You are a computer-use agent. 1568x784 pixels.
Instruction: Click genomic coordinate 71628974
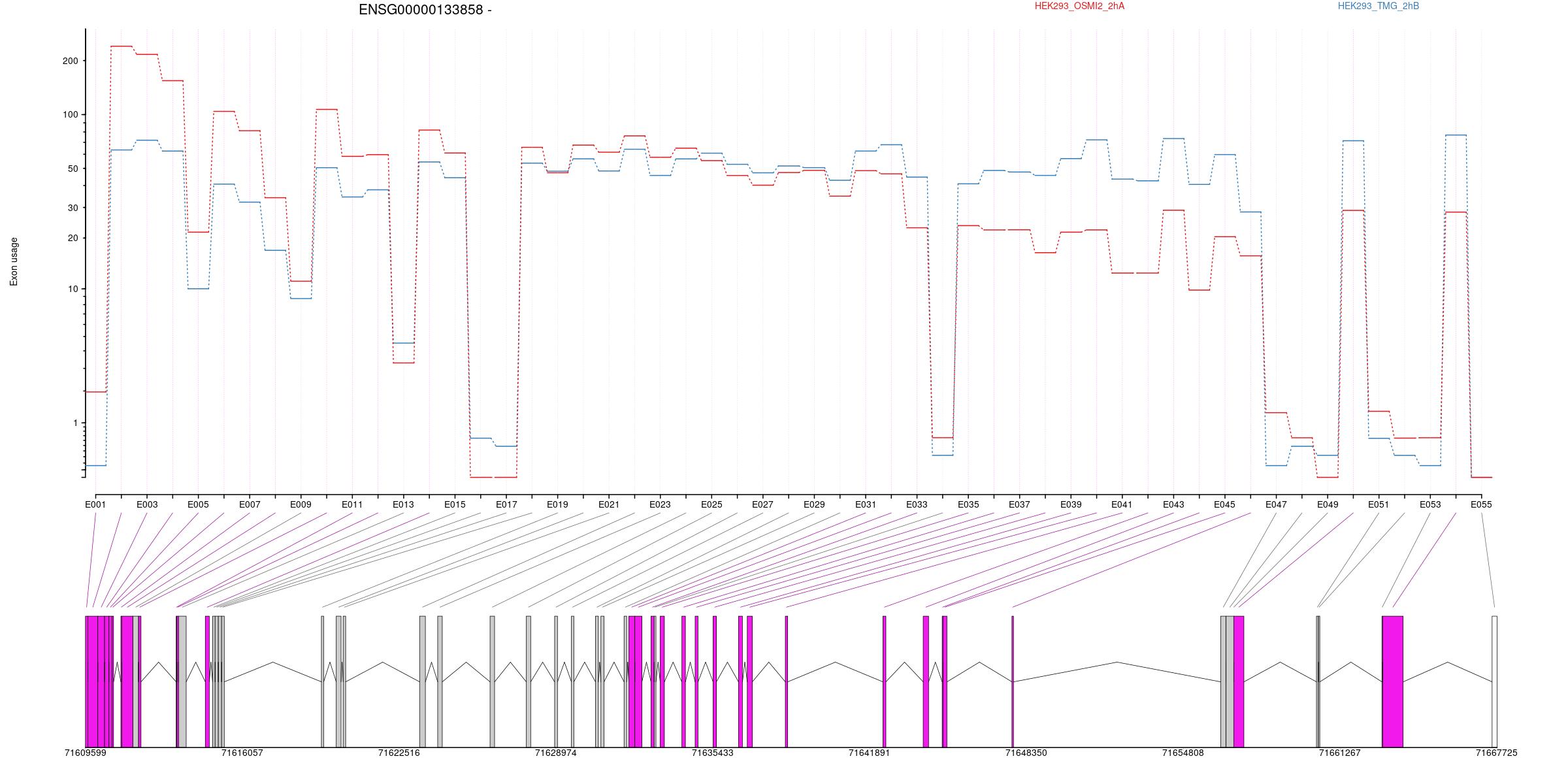tap(556, 753)
